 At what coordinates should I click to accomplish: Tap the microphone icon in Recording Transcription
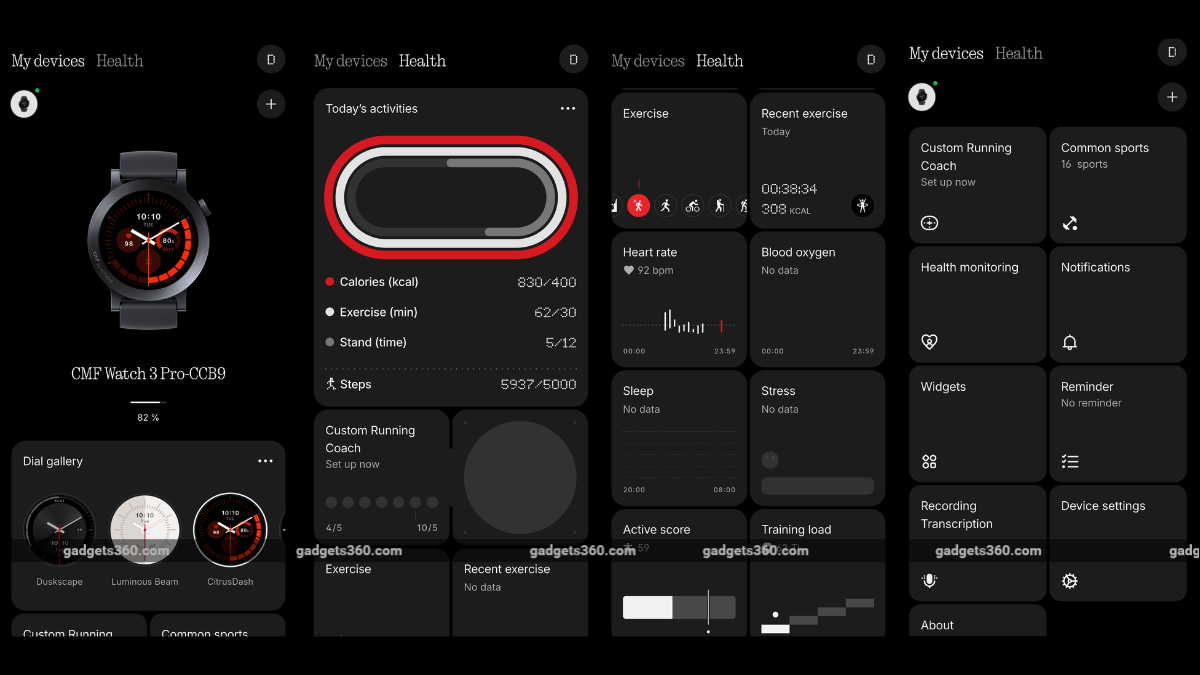[x=929, y=581]
